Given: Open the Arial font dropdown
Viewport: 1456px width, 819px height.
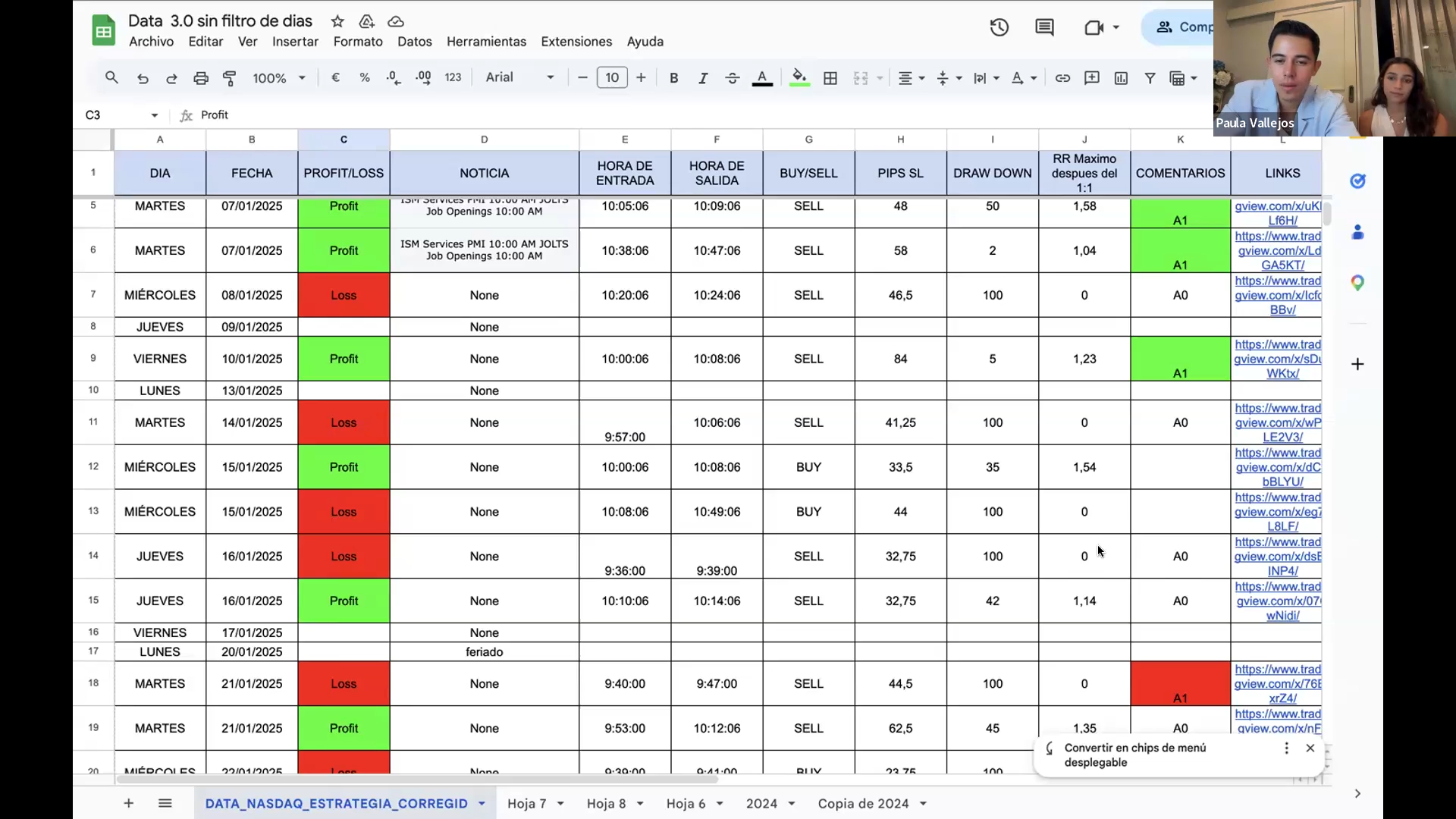Looking at the screenshot, I should [520, 77].
